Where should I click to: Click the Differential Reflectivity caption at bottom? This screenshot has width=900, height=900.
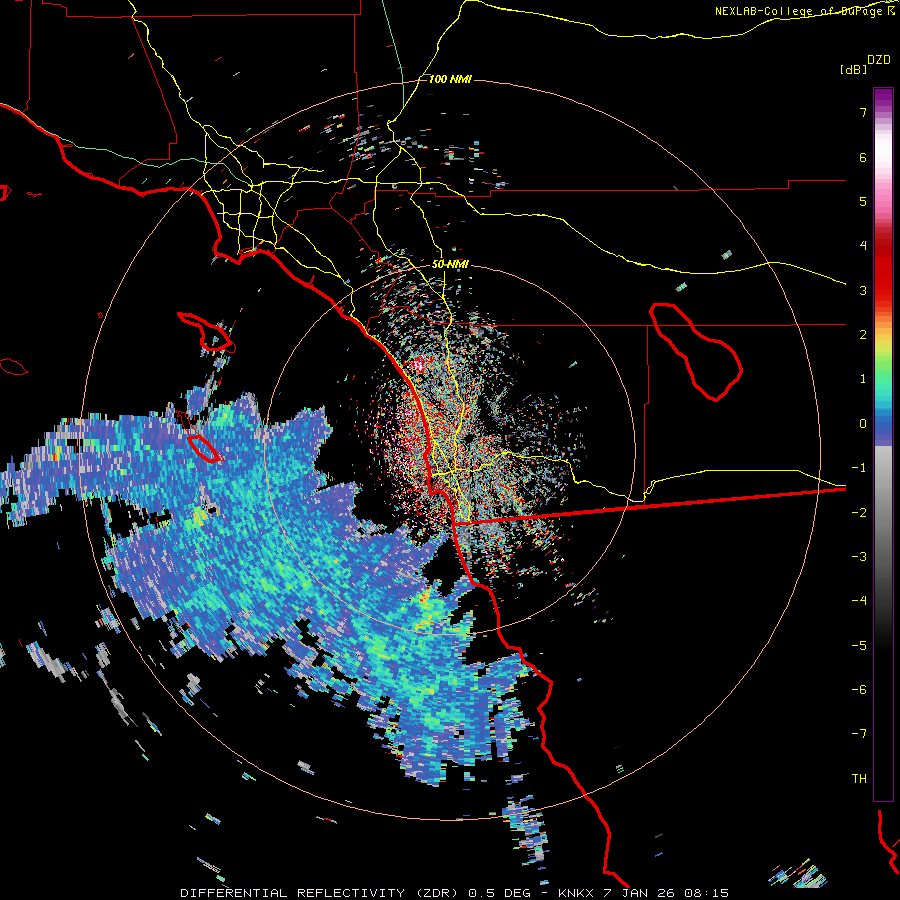pyautogui.click(x=454, y=893)
